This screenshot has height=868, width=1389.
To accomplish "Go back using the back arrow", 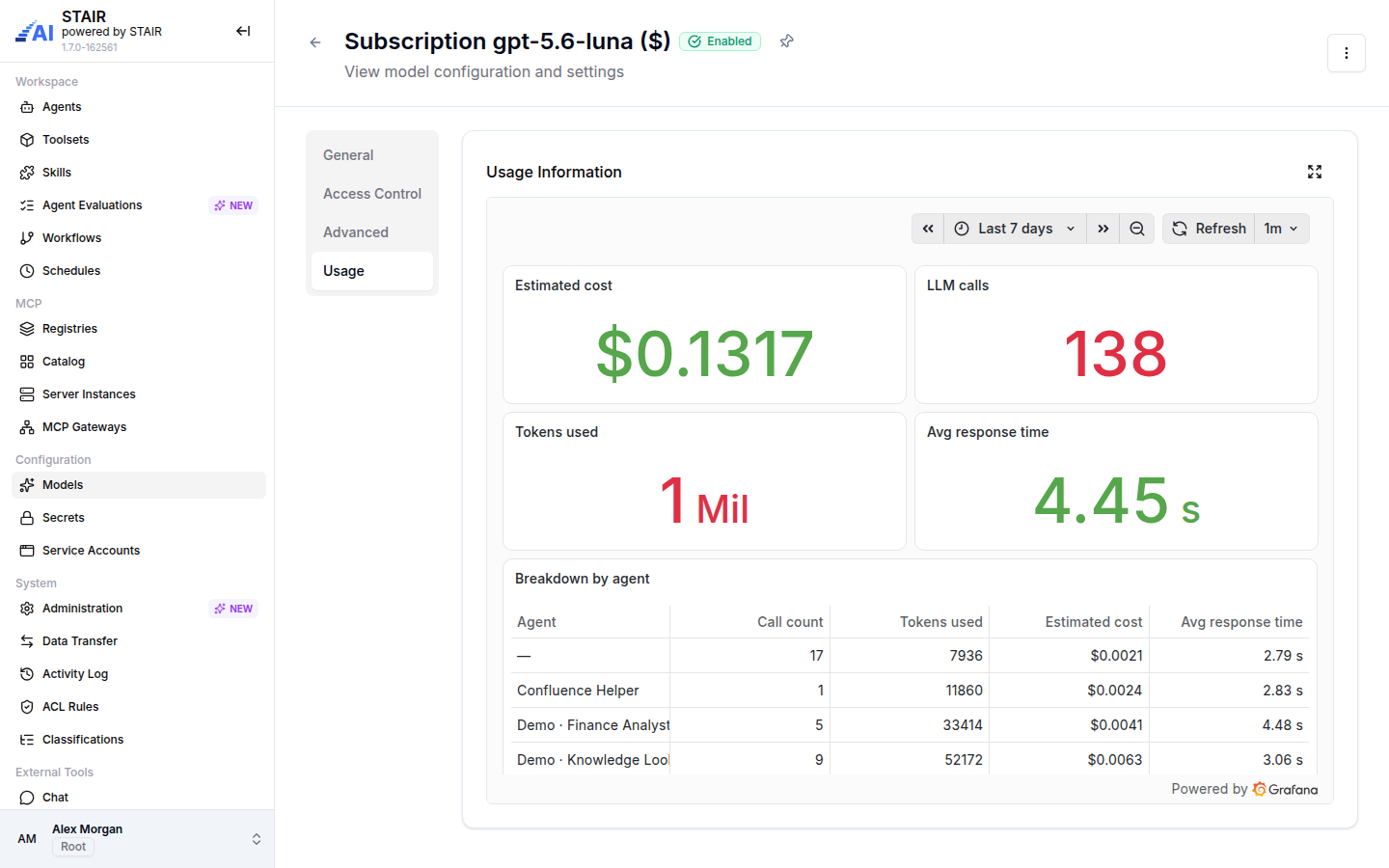I will (x=315, y=42).
